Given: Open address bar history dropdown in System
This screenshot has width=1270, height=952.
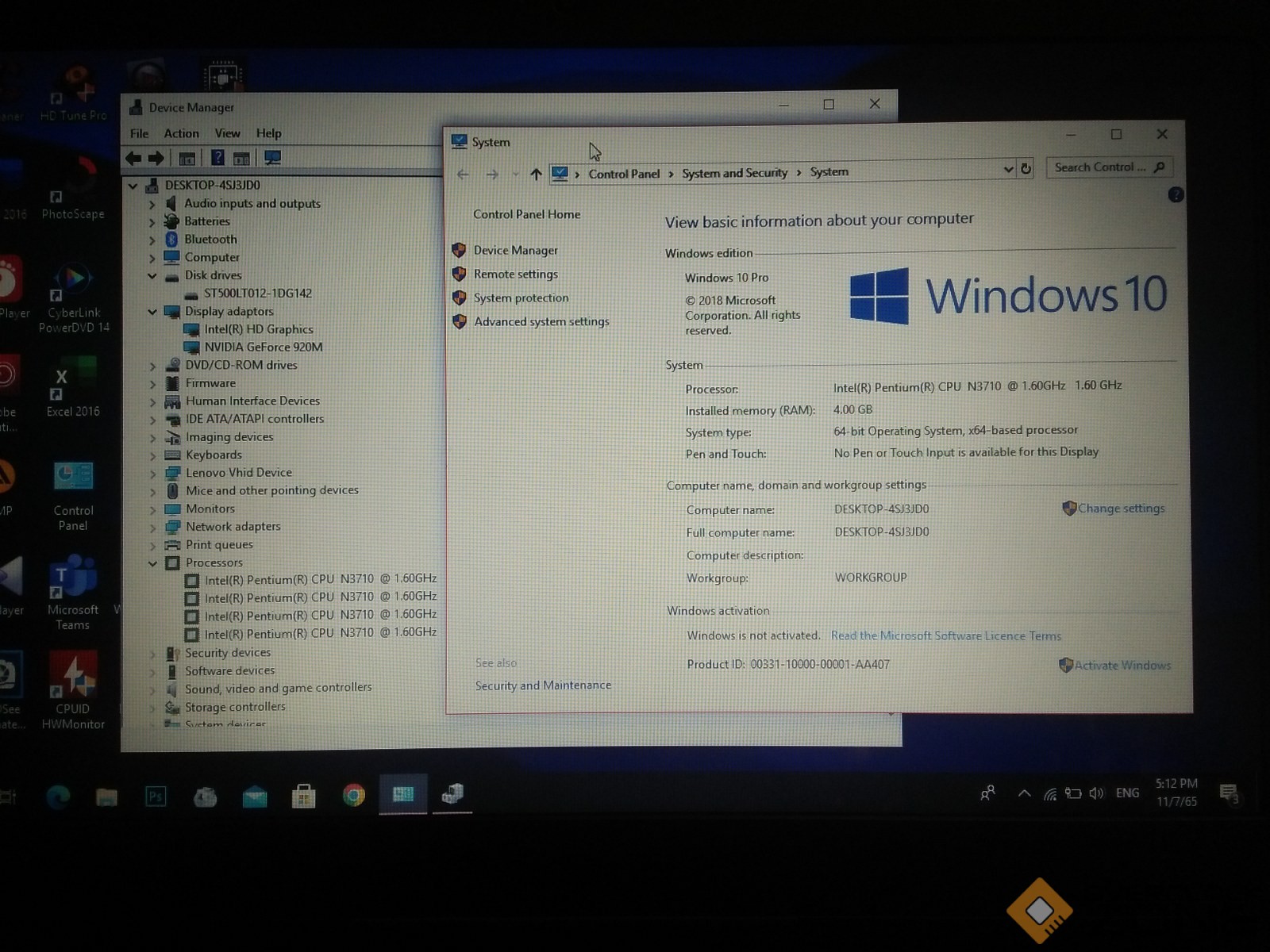Looking at the screenshot, I should pos(1008,169).
